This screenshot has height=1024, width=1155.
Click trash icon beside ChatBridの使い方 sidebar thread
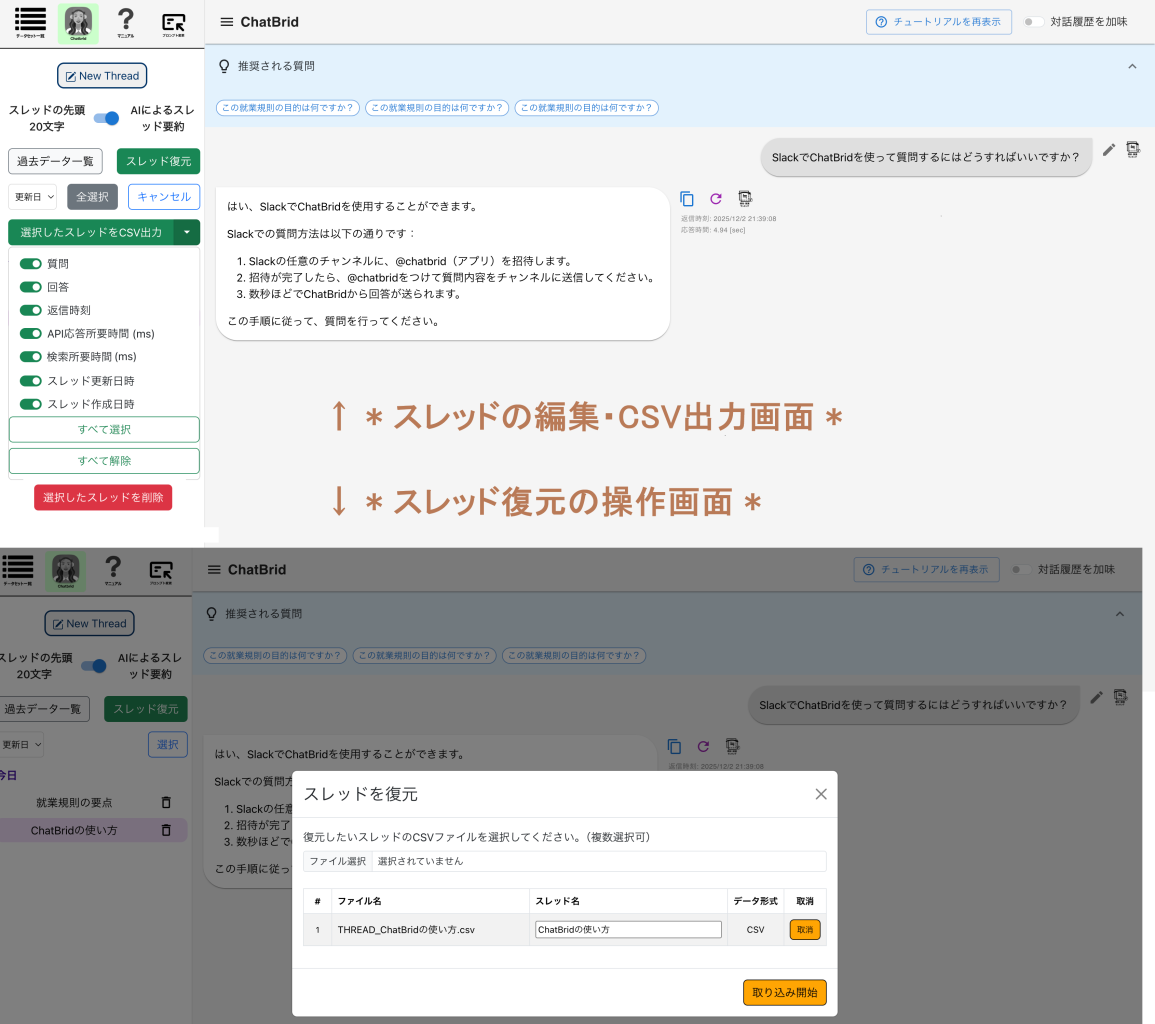pyautogui.click(x=166, y=830)
